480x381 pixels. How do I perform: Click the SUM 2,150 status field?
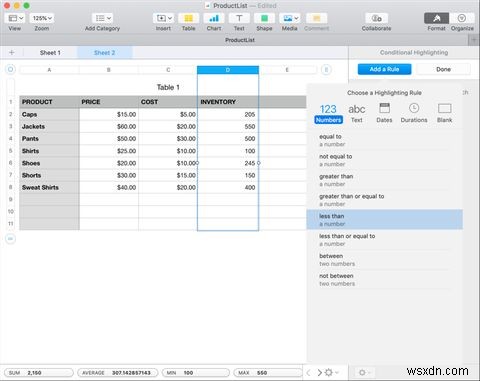pyautogui.click(x=38, y=373)
